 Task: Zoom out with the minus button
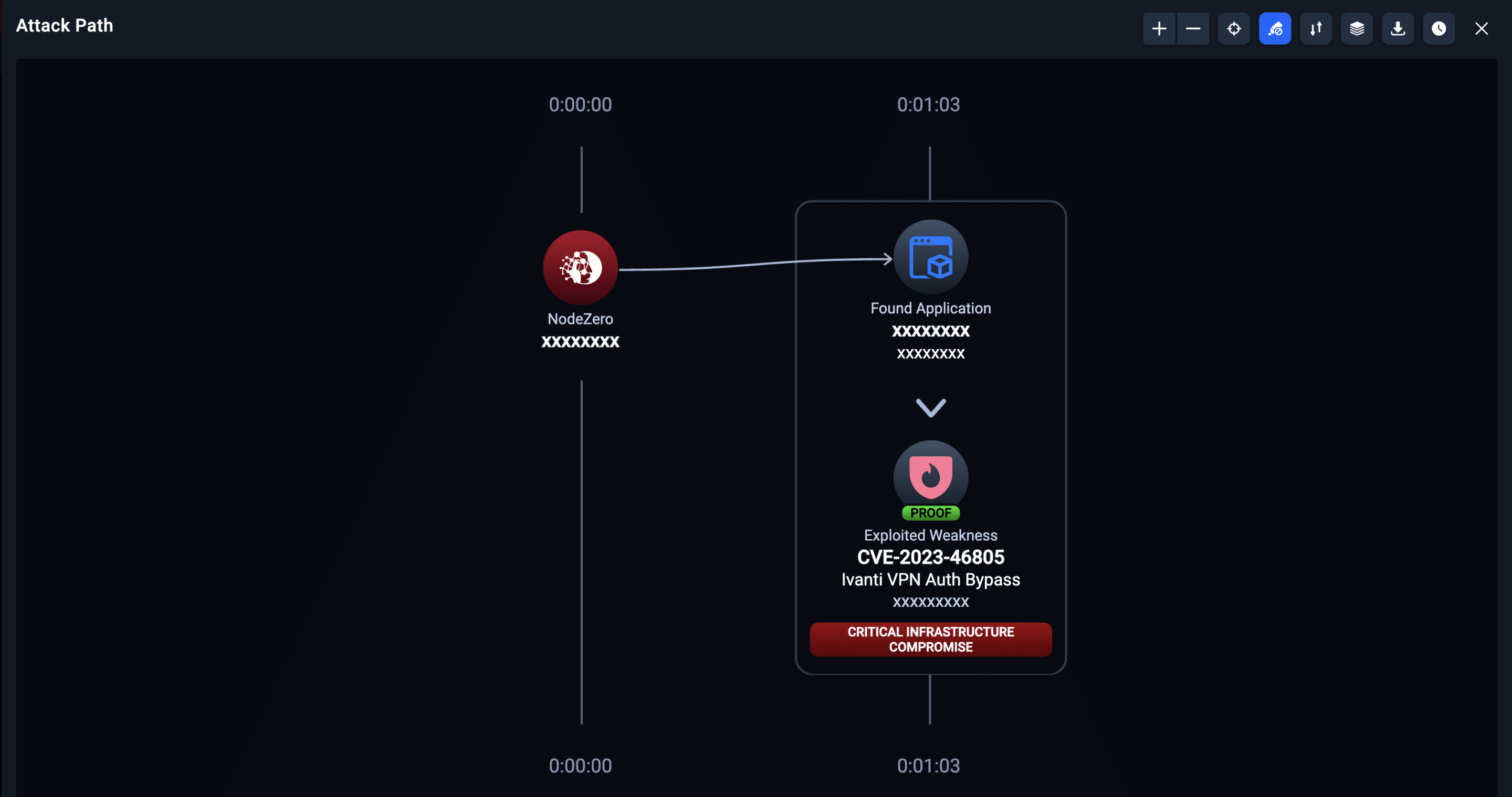1193,28
